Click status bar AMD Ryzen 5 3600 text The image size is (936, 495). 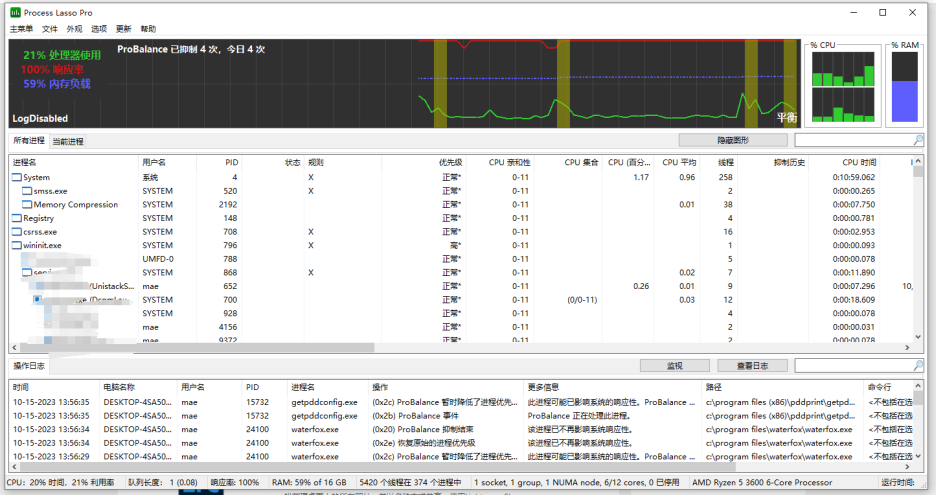click(762, 482)
